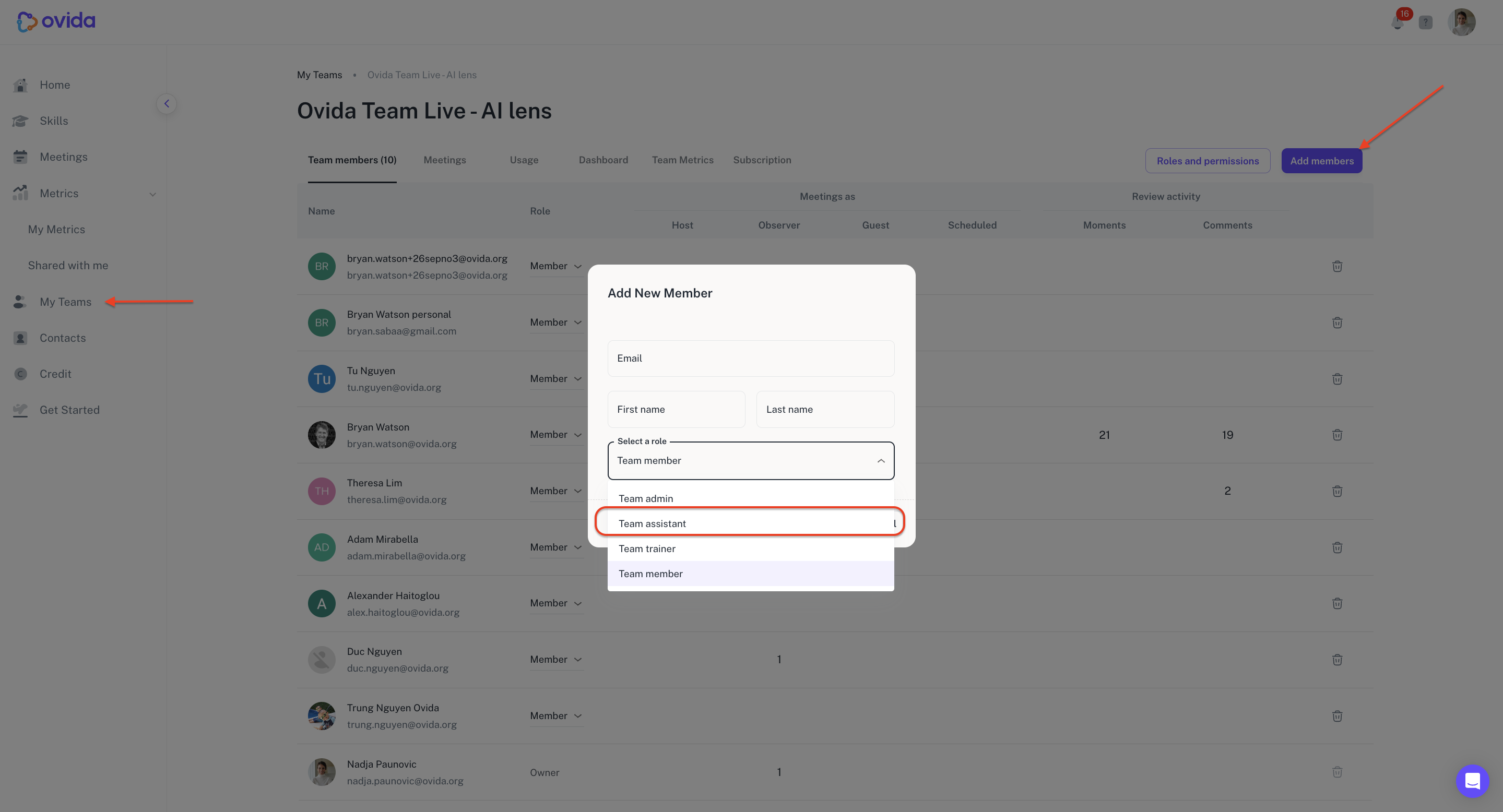Click Tu Nguyen's avatar
1503x812 pixels.
[322, 379]
